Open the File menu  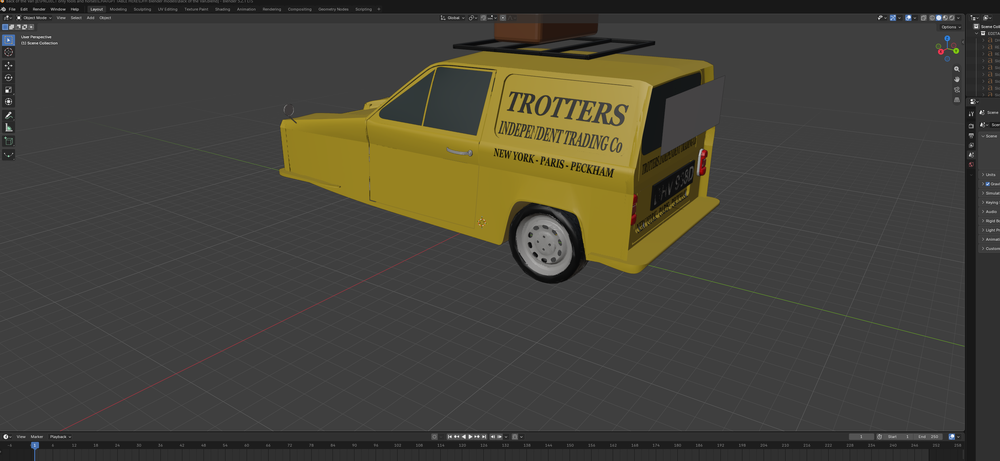(12, 10)
